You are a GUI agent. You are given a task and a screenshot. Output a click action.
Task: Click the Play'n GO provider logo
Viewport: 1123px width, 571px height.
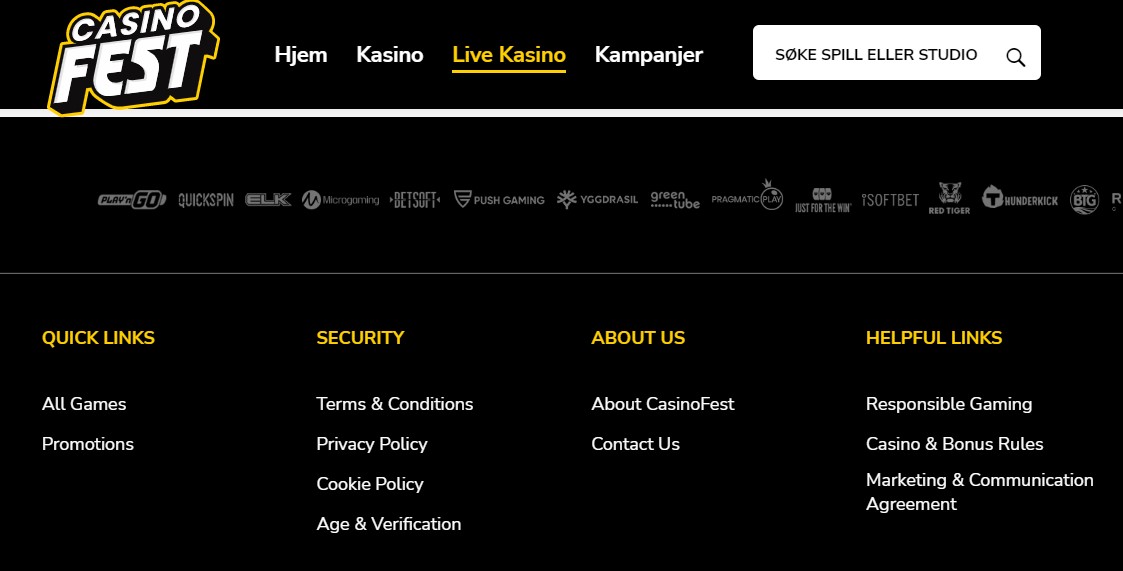[x=132, y=200]
